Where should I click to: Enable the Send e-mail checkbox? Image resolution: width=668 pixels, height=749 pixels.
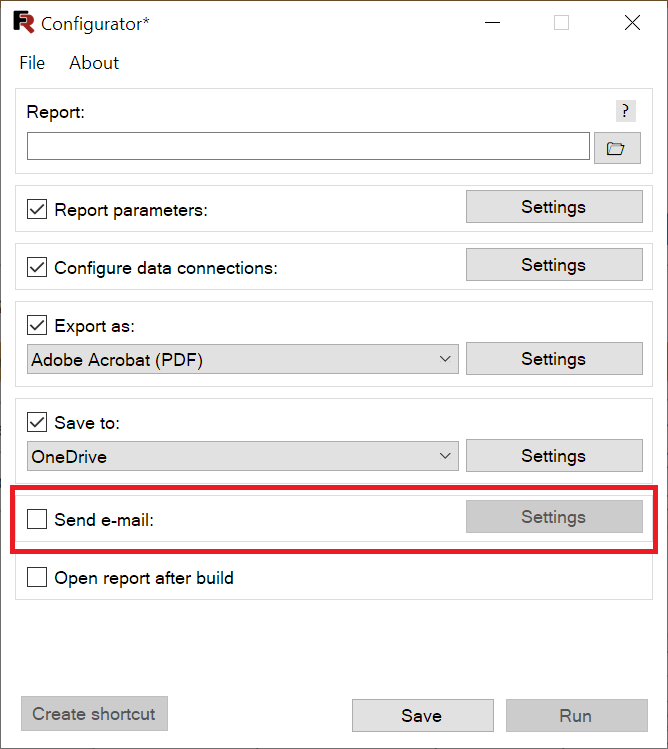(x=37, y=519)
